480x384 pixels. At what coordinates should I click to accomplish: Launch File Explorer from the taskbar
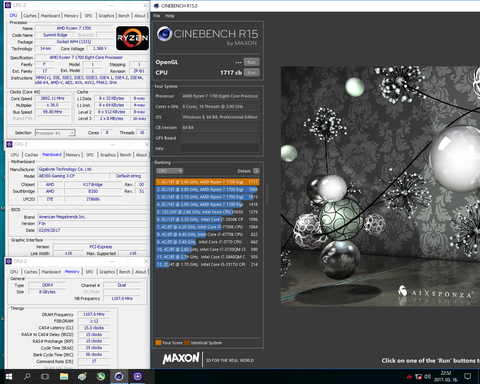[64, 377]
